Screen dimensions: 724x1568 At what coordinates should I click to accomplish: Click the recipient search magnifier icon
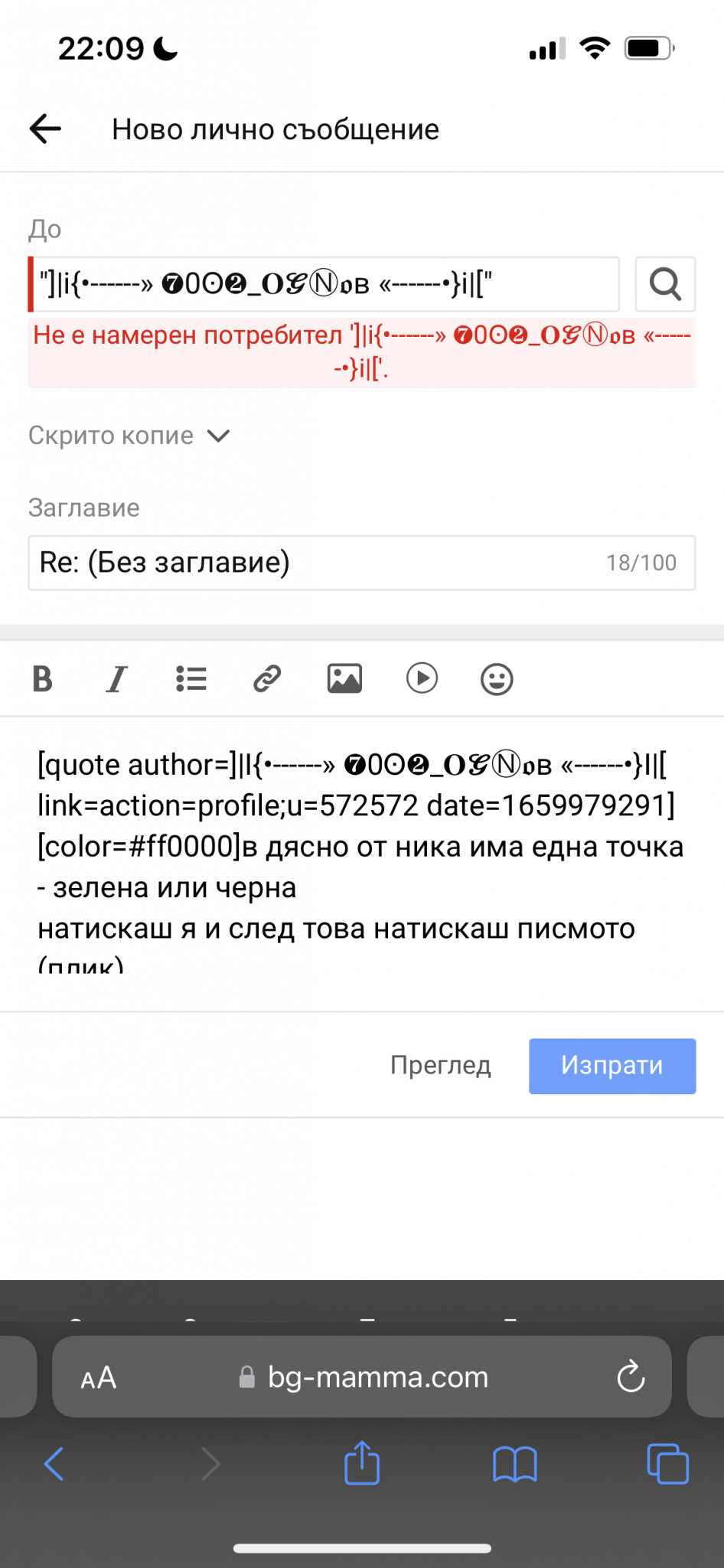[x=665, y=284]
